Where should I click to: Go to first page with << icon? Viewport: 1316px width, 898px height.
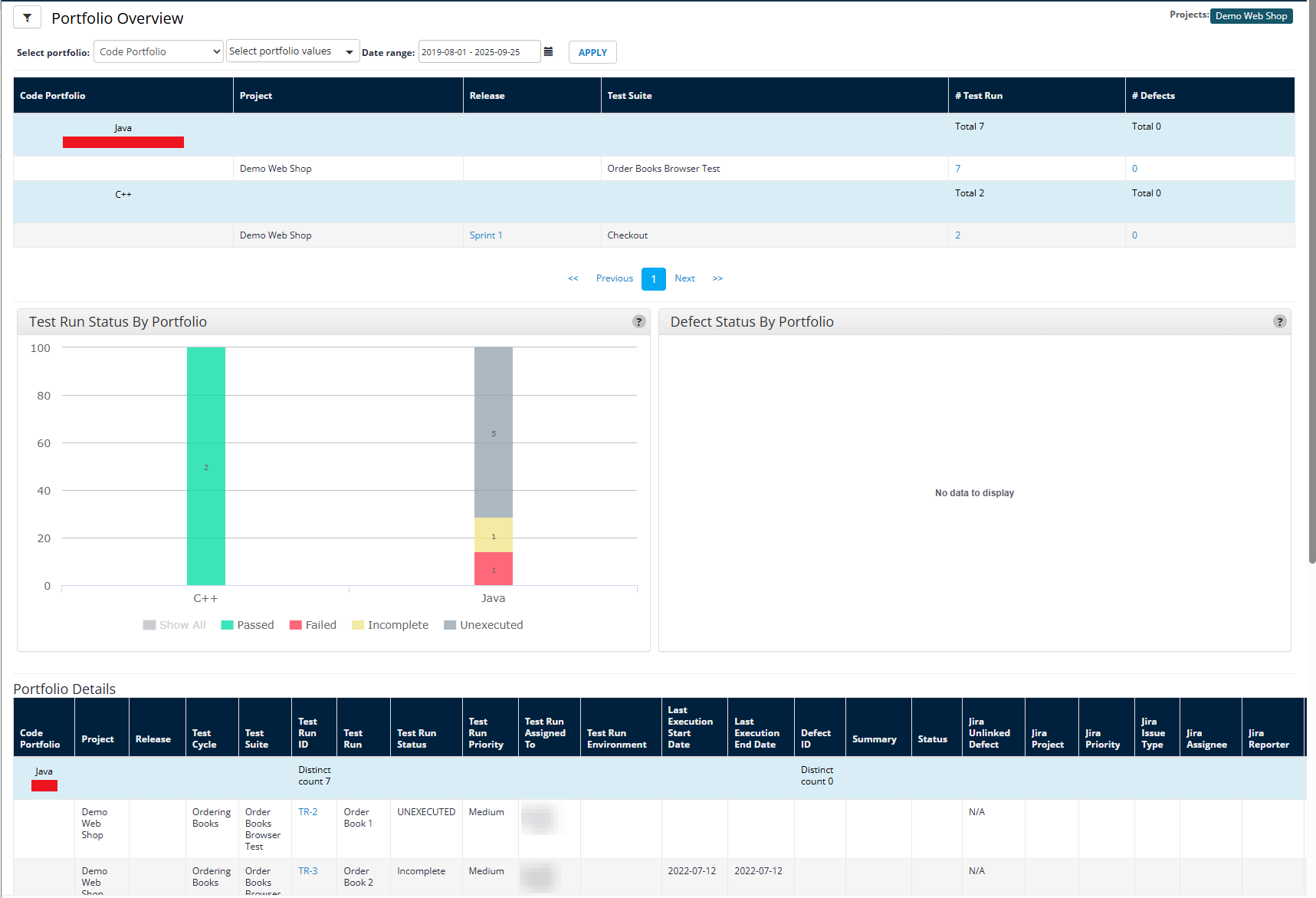coord(573,279)
